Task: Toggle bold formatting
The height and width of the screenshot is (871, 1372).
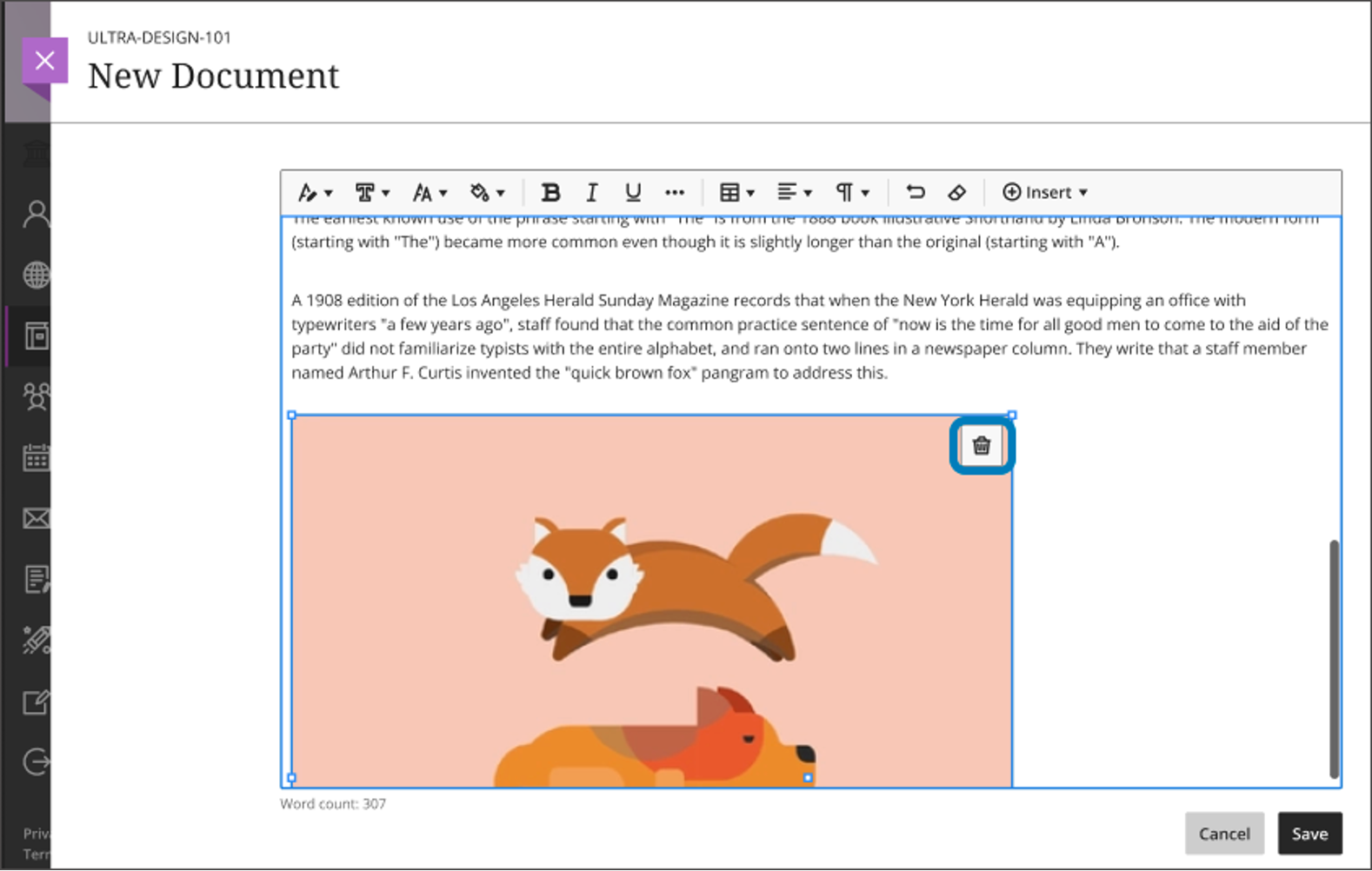Action: 550,192
